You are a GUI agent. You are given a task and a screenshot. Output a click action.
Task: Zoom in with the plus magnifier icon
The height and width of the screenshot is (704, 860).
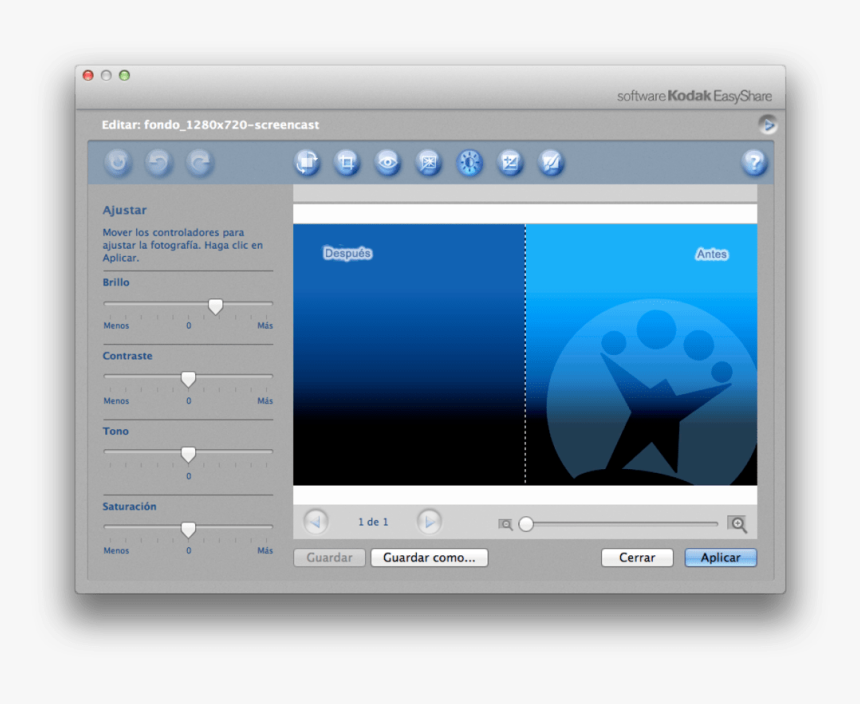click(737, 523)
